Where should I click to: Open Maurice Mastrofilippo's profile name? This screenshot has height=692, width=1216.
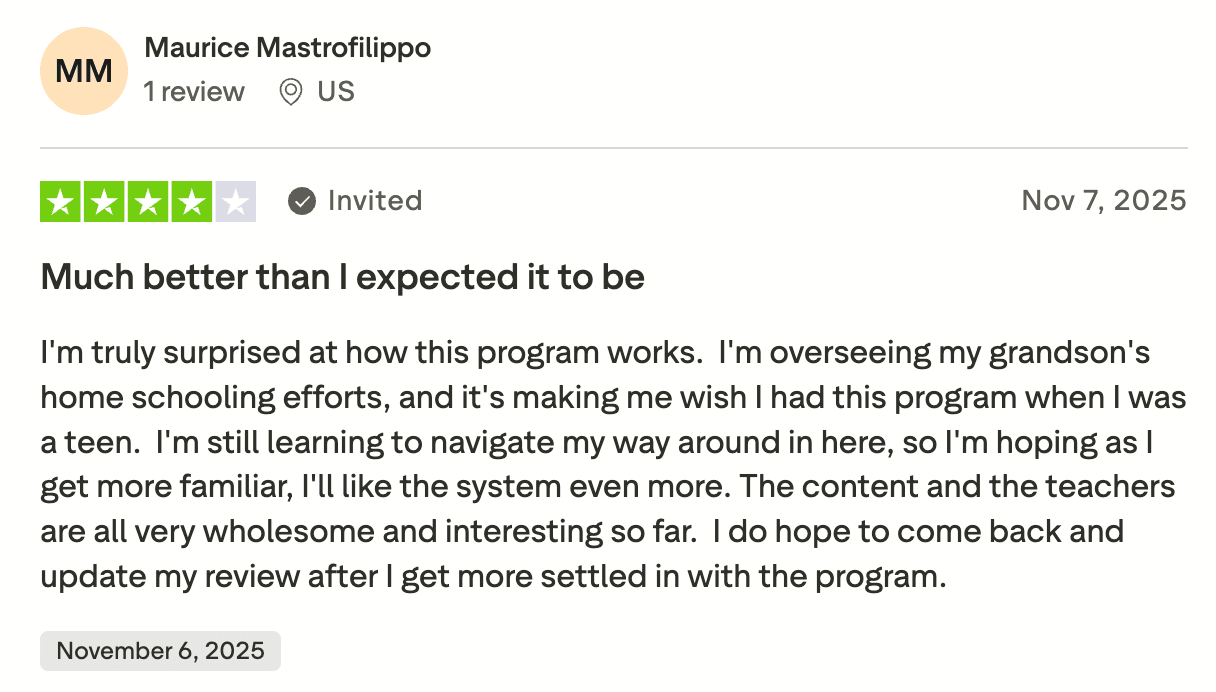288,47
